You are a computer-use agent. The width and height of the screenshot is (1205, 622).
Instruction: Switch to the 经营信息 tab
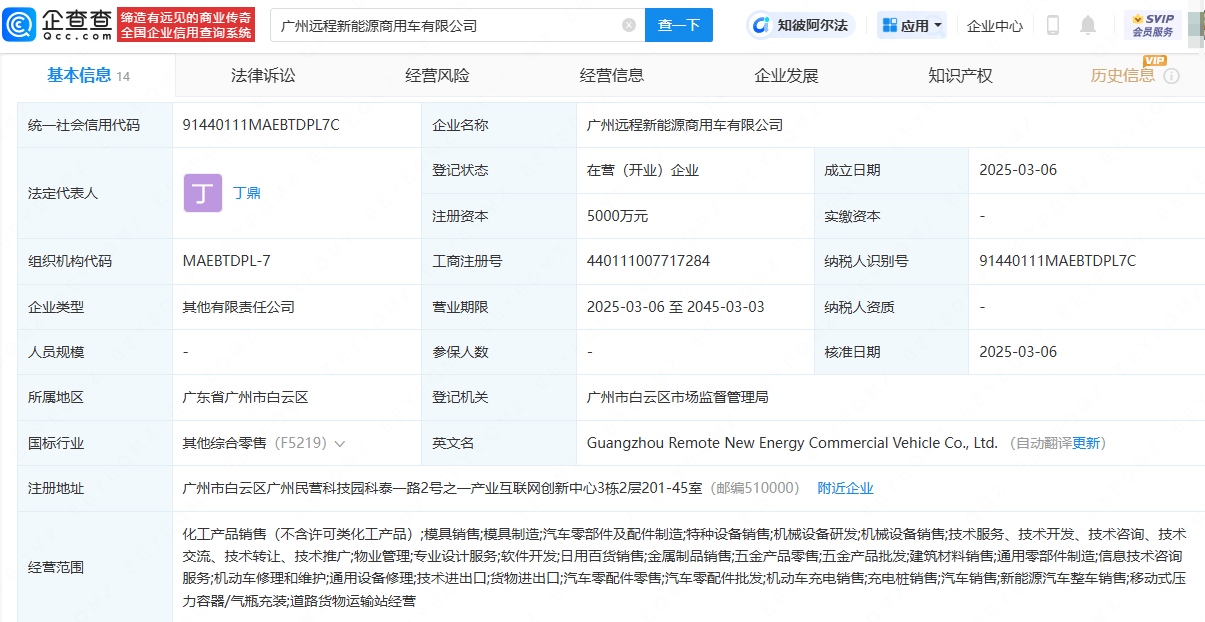click(612, 75)
